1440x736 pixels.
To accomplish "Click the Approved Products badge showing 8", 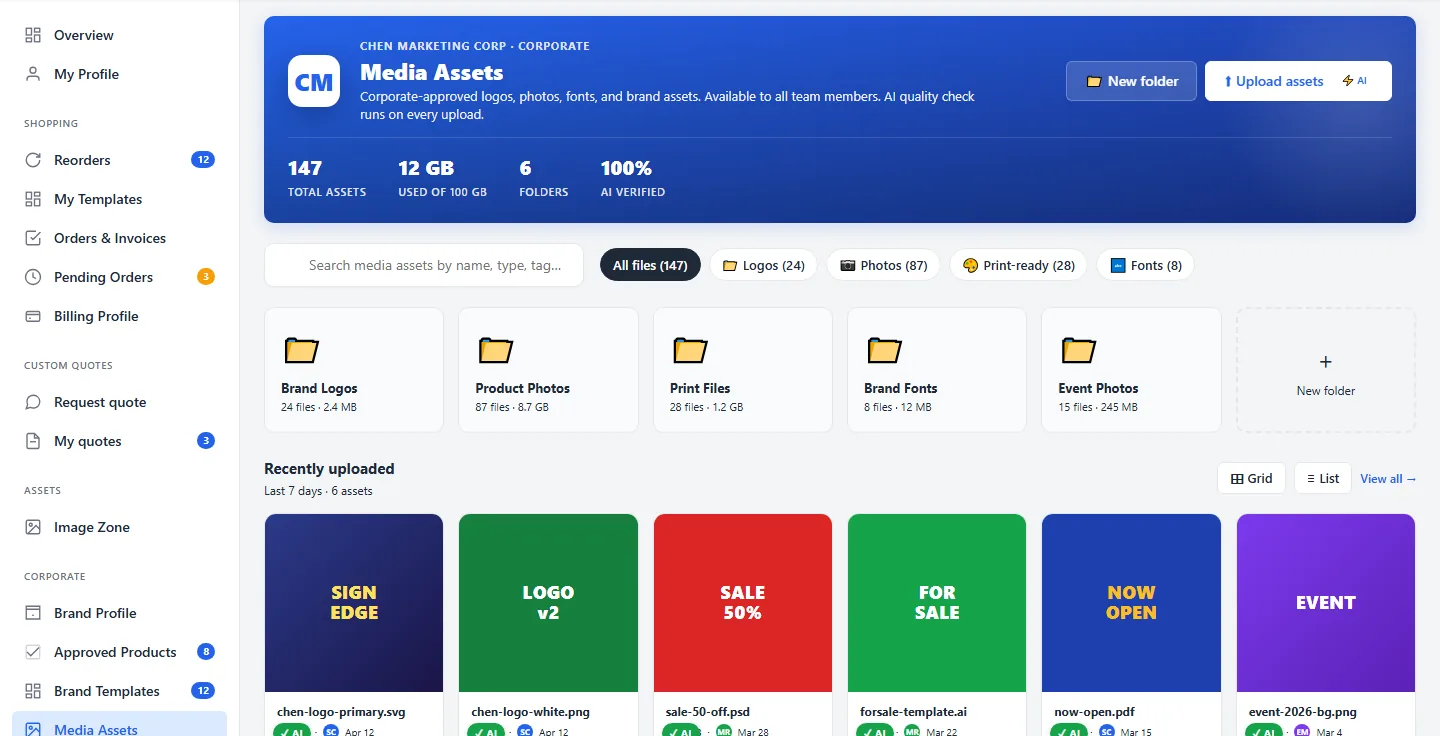I will 206,652.
